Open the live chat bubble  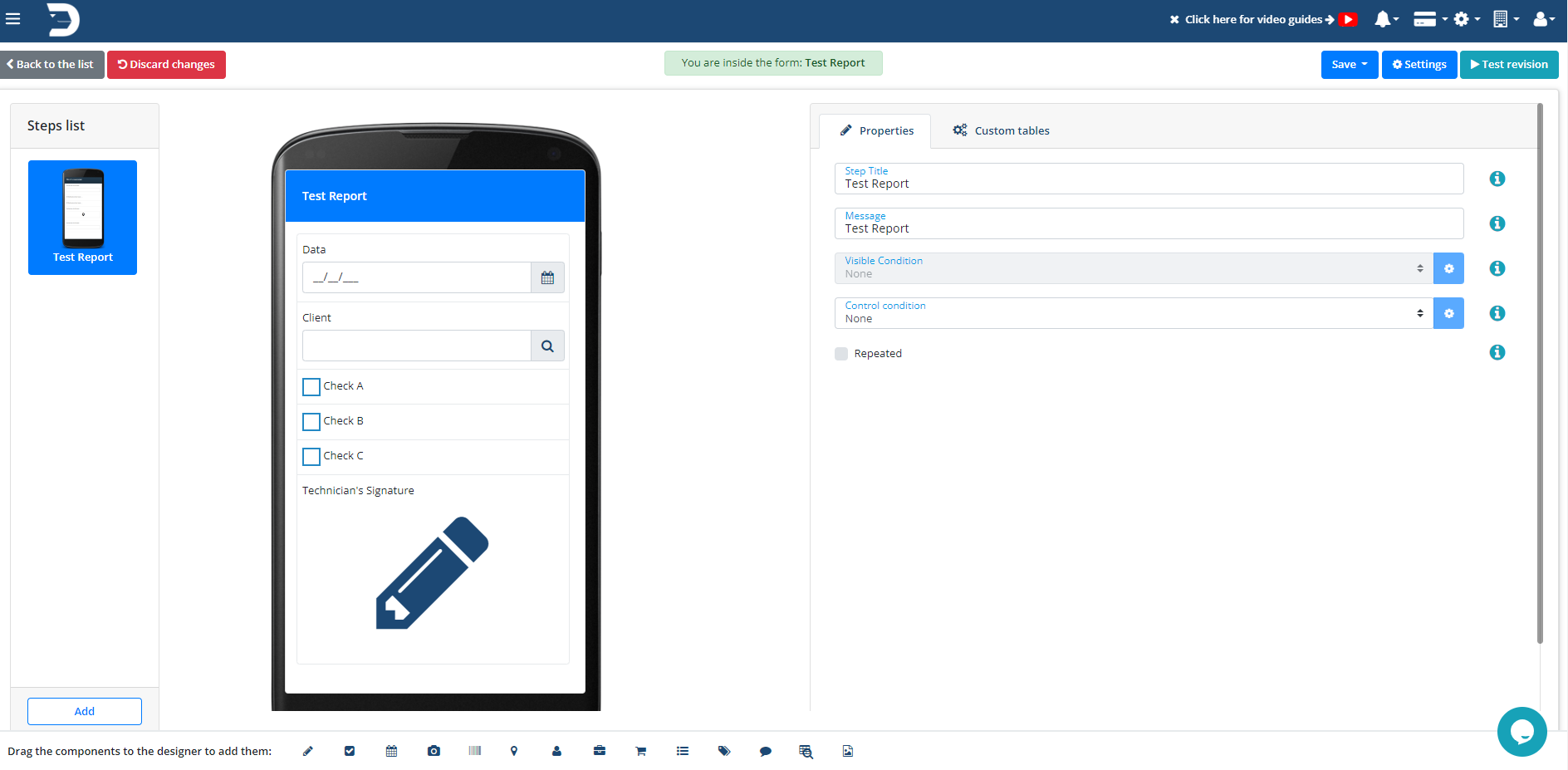1522,732
